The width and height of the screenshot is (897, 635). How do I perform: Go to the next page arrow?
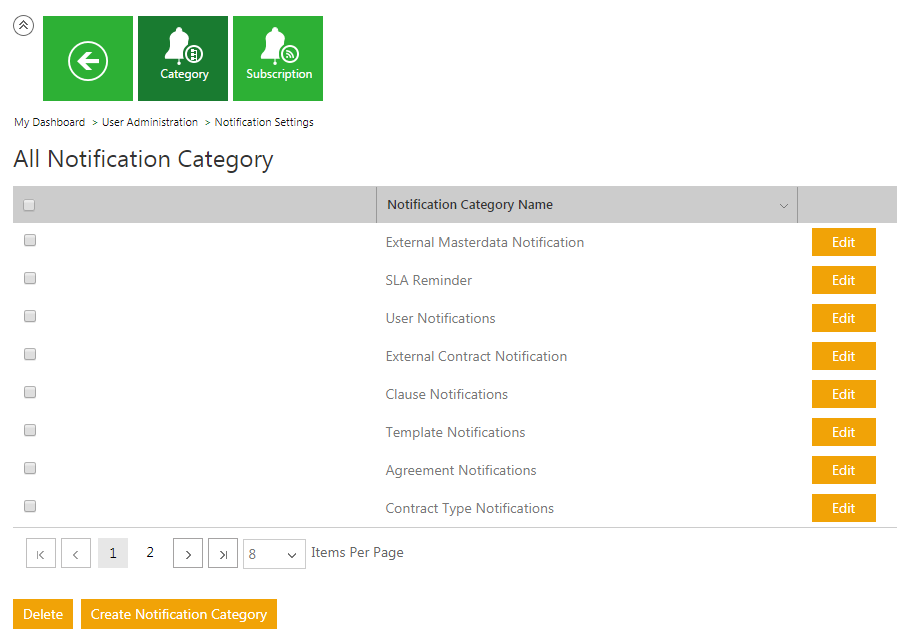[x=188, y=553]
